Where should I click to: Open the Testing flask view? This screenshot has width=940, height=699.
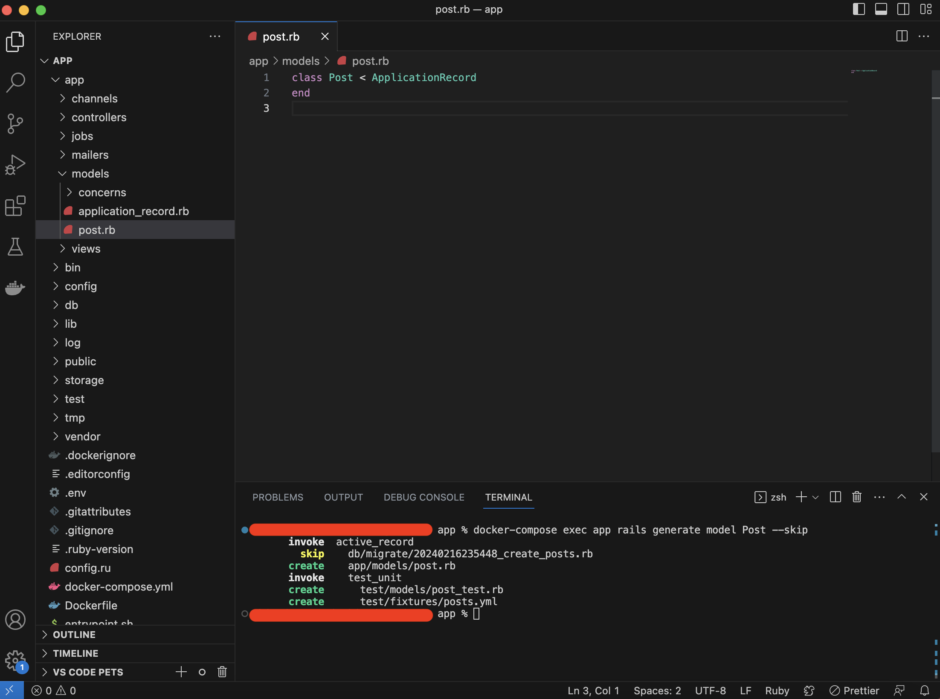[x=15, y=247]
